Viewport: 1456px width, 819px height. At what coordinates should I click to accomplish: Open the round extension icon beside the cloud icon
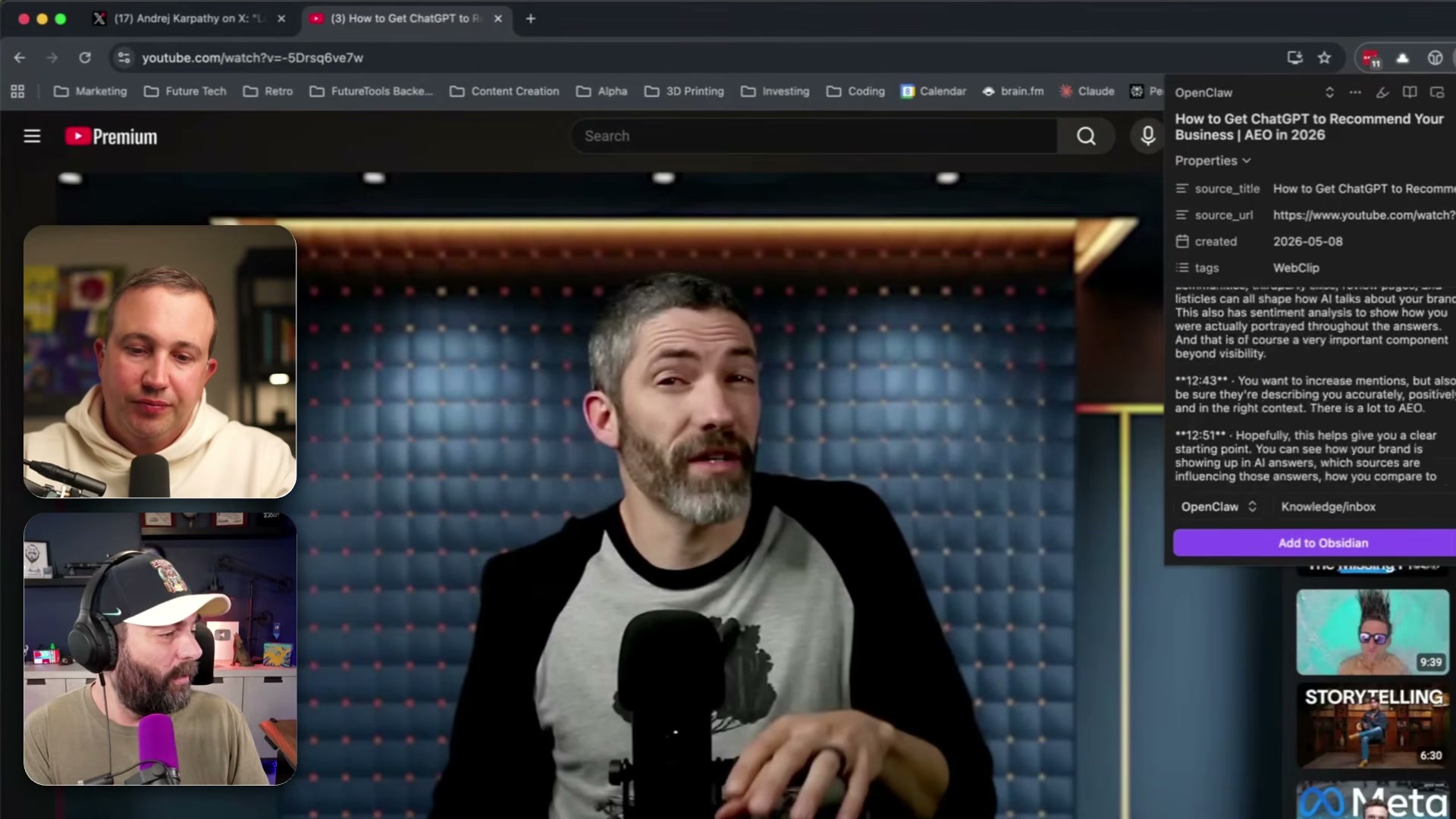pyautogui.click(x=1435, y=58)
